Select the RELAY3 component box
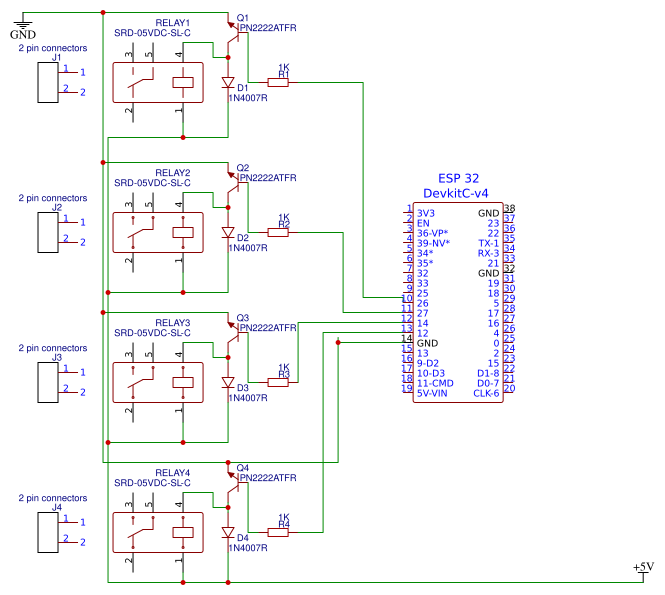The width and height of the screenshot is (665, 595). [x=158, y=383]
